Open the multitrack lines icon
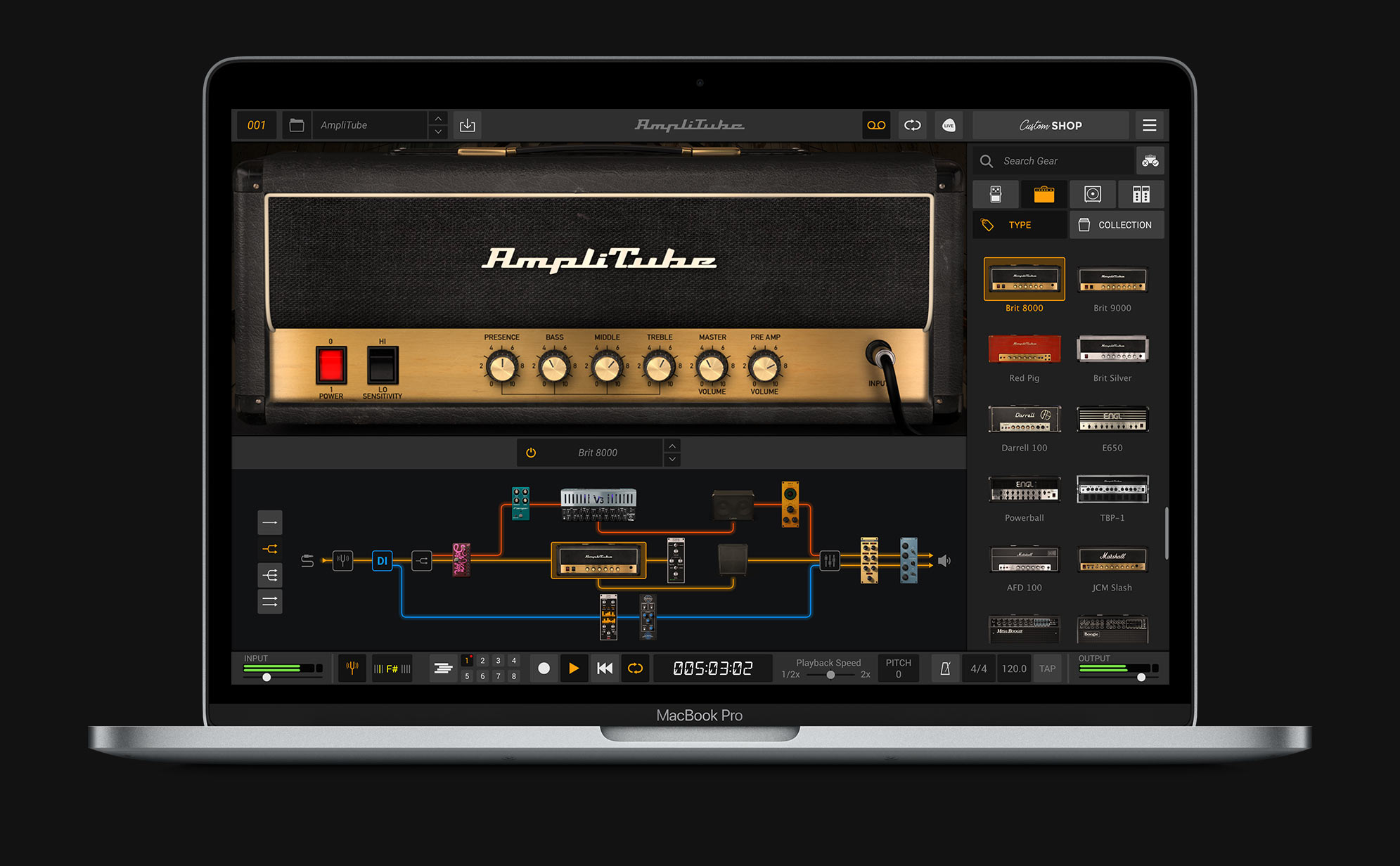This screenshot has width=1400, height=866. tap(443, 668)
